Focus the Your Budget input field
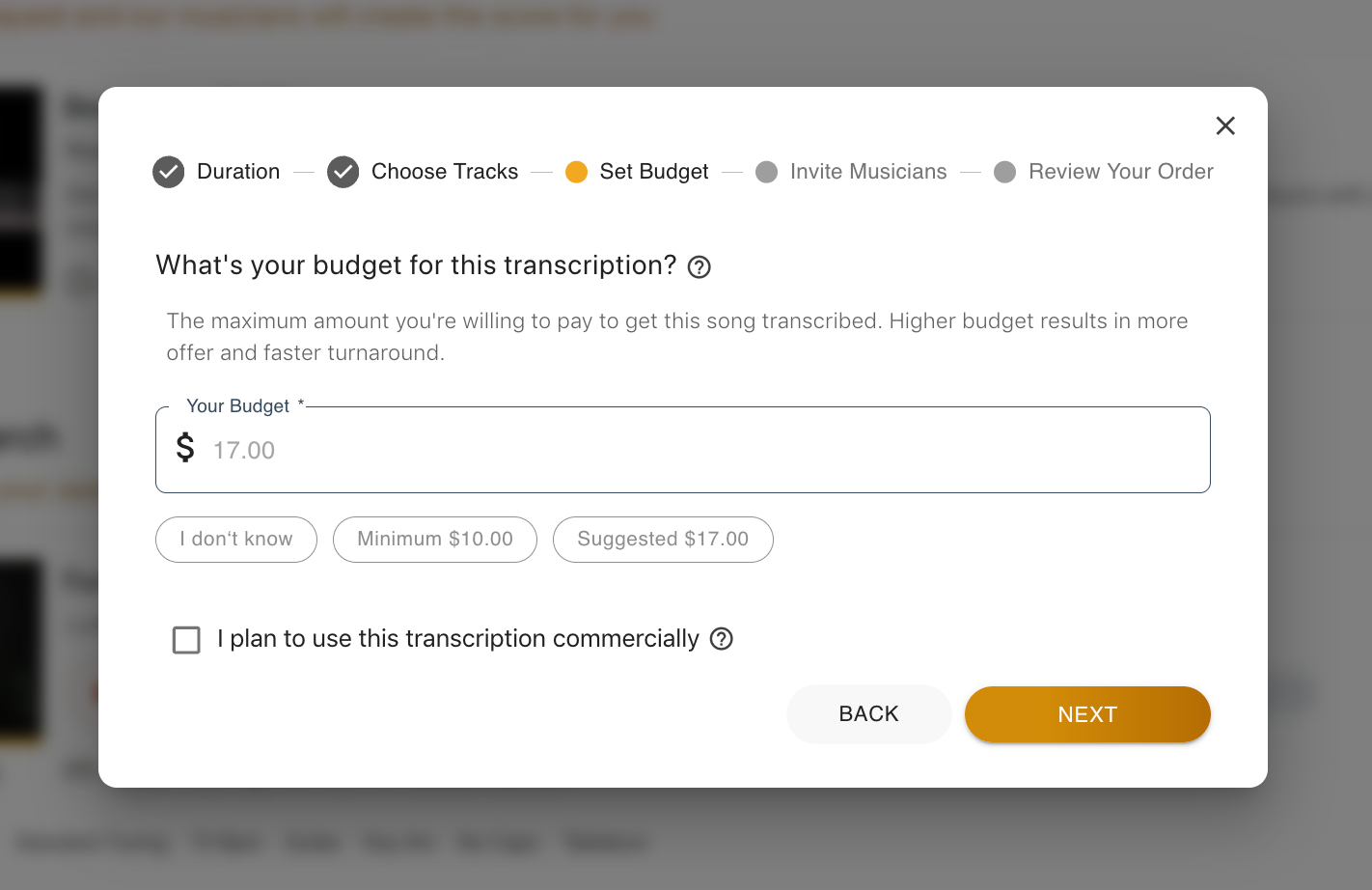This screenshot has width=1372, height=890. pos(704,451)
